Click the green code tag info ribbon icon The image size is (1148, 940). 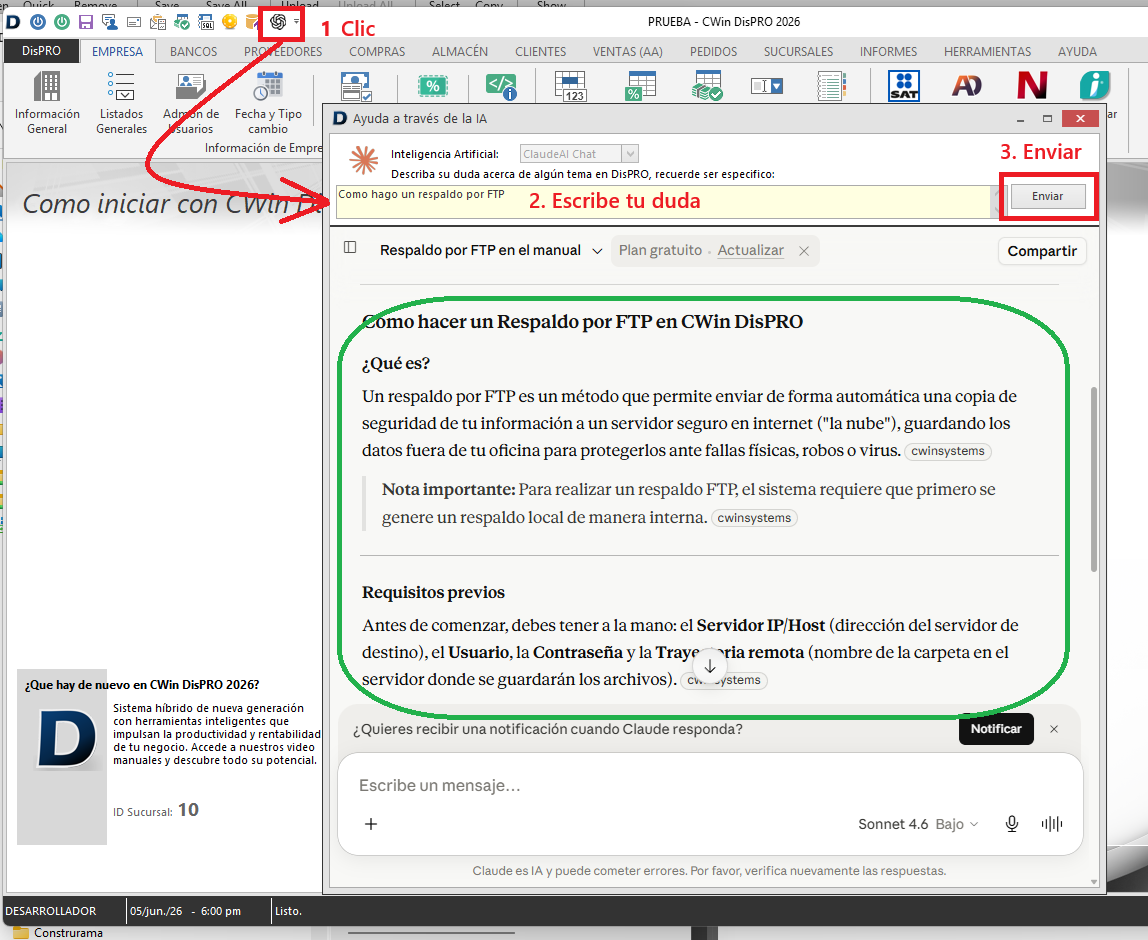(x=502, y=86)
